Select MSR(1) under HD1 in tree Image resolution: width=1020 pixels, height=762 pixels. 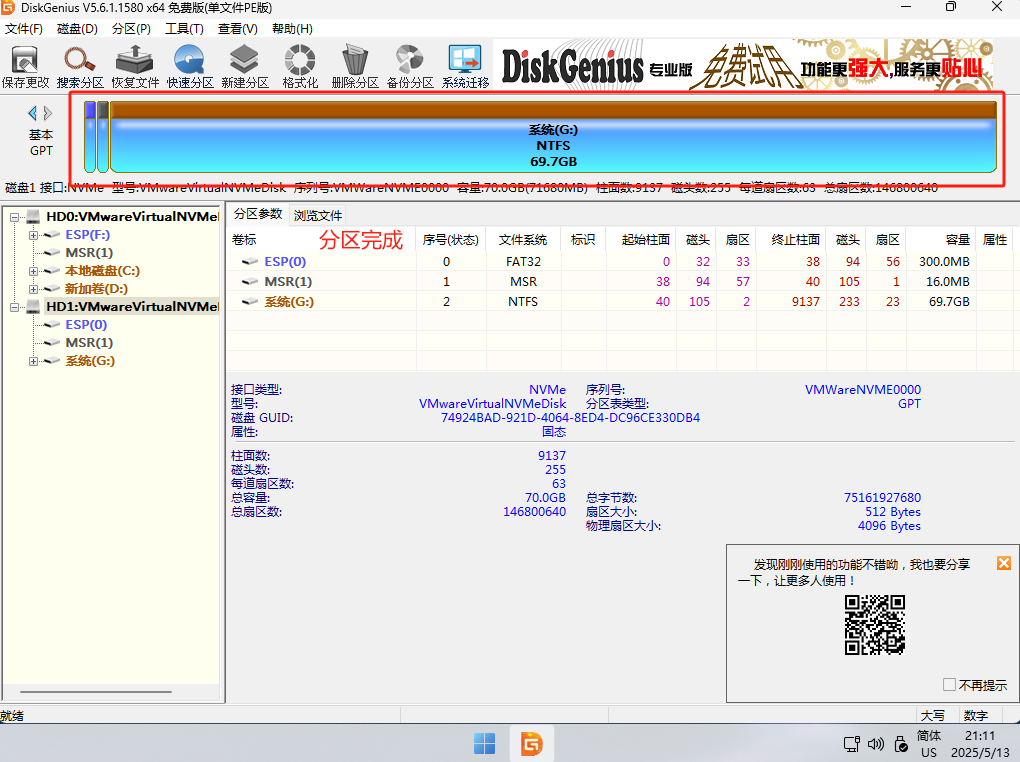tap(89, 342)
